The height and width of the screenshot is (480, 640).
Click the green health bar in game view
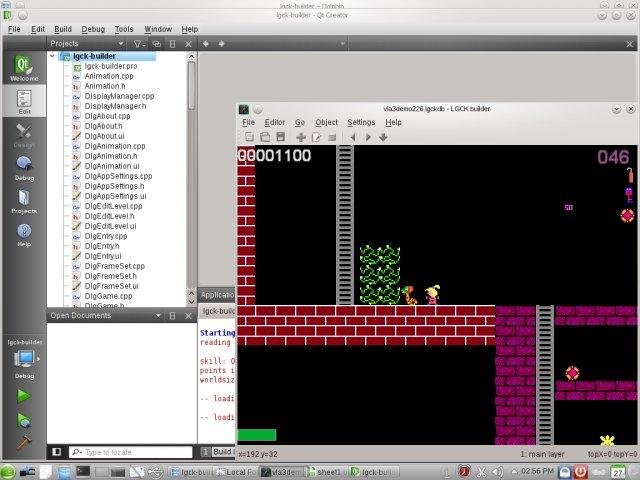pos(257,435)
